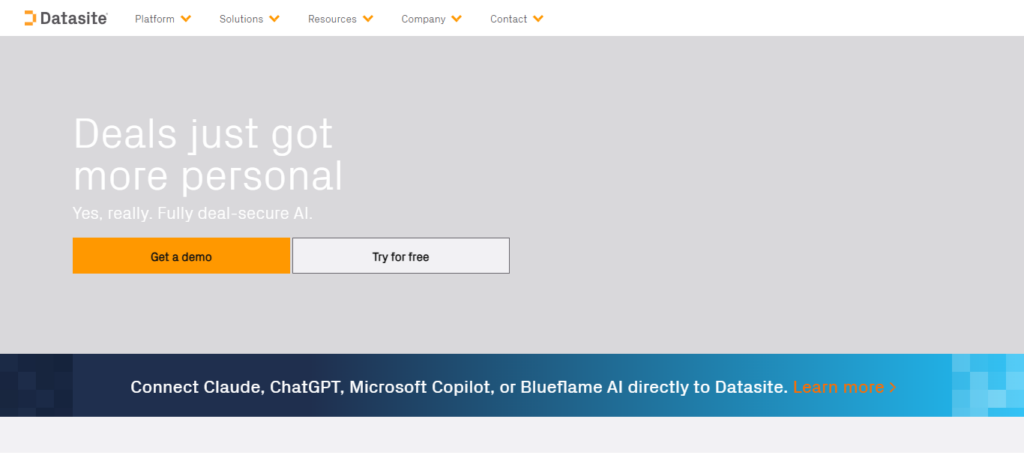The width and height of the screenshot is (1024, 455).
Task: Click the Connect Claude, ChatGPT banner text
Action: [459, 387]
